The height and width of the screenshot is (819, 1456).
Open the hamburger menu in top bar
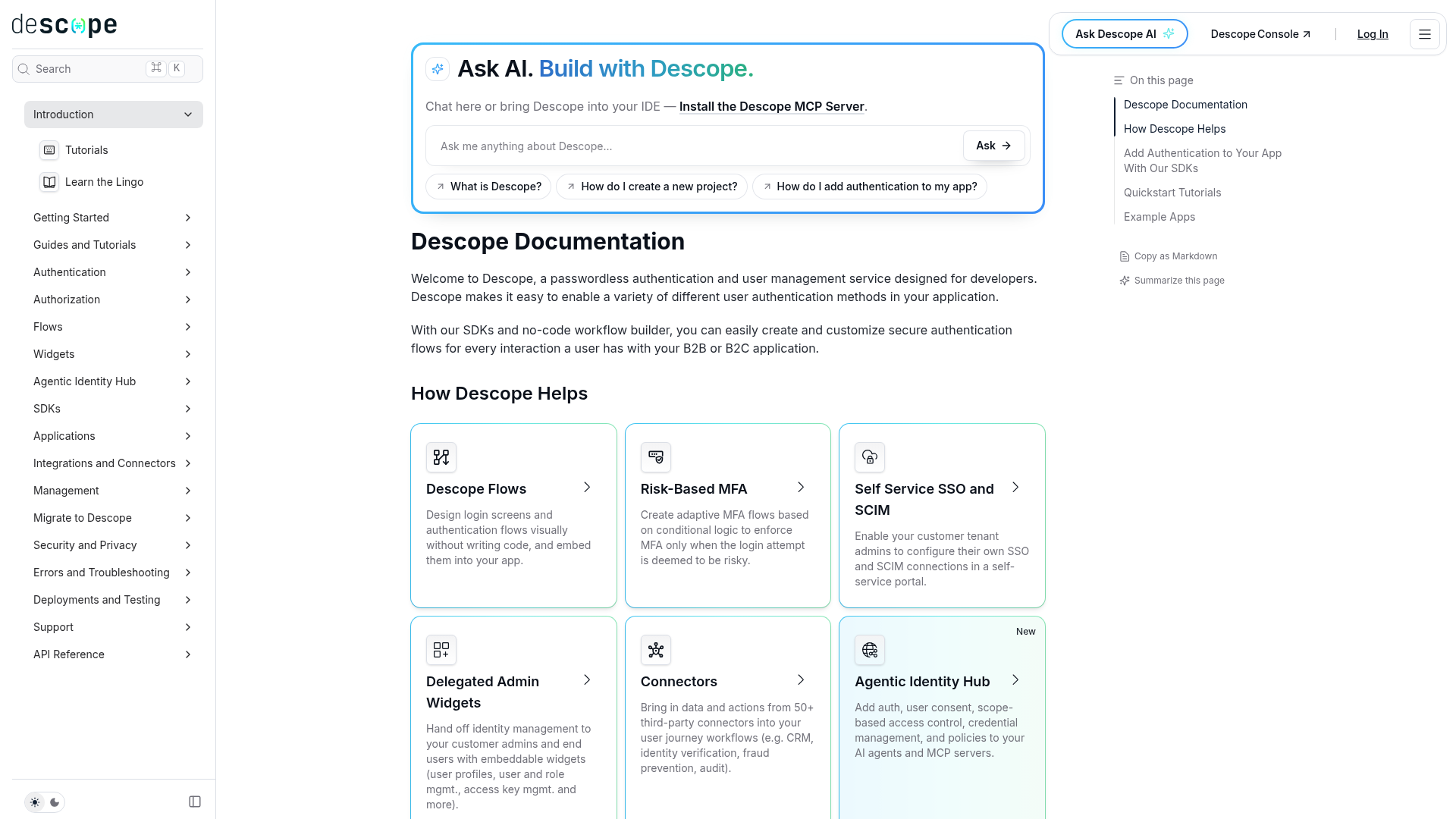(1425, 34)
